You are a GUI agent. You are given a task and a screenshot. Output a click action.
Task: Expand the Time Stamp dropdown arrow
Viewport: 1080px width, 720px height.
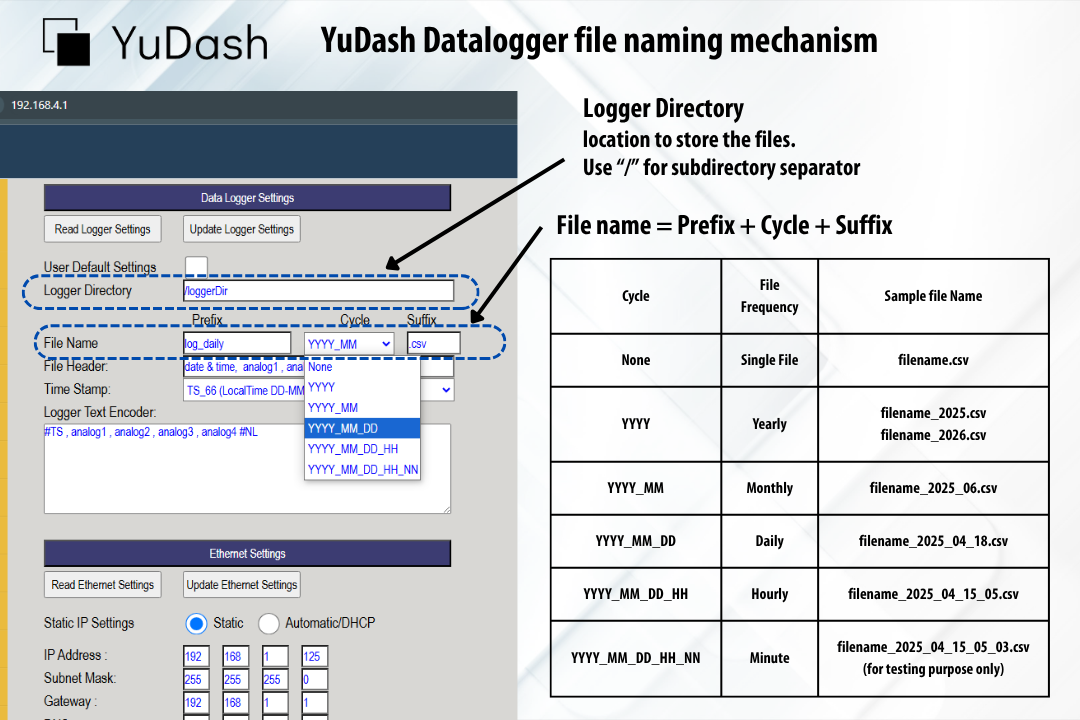tap(445, 390)
